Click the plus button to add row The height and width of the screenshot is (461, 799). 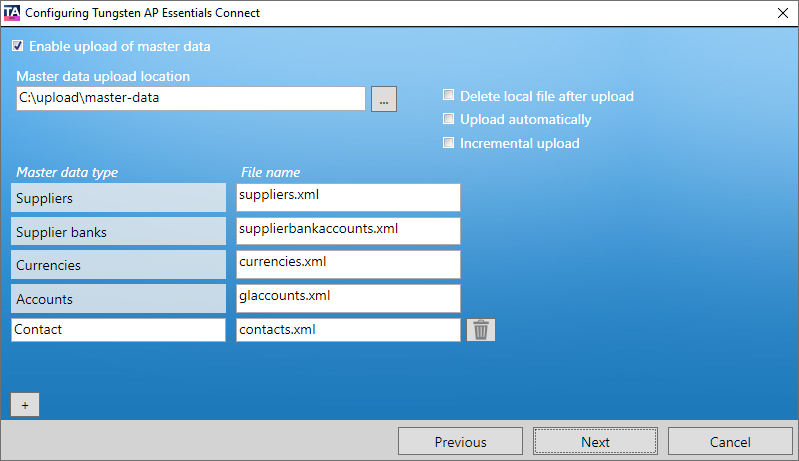24,404
